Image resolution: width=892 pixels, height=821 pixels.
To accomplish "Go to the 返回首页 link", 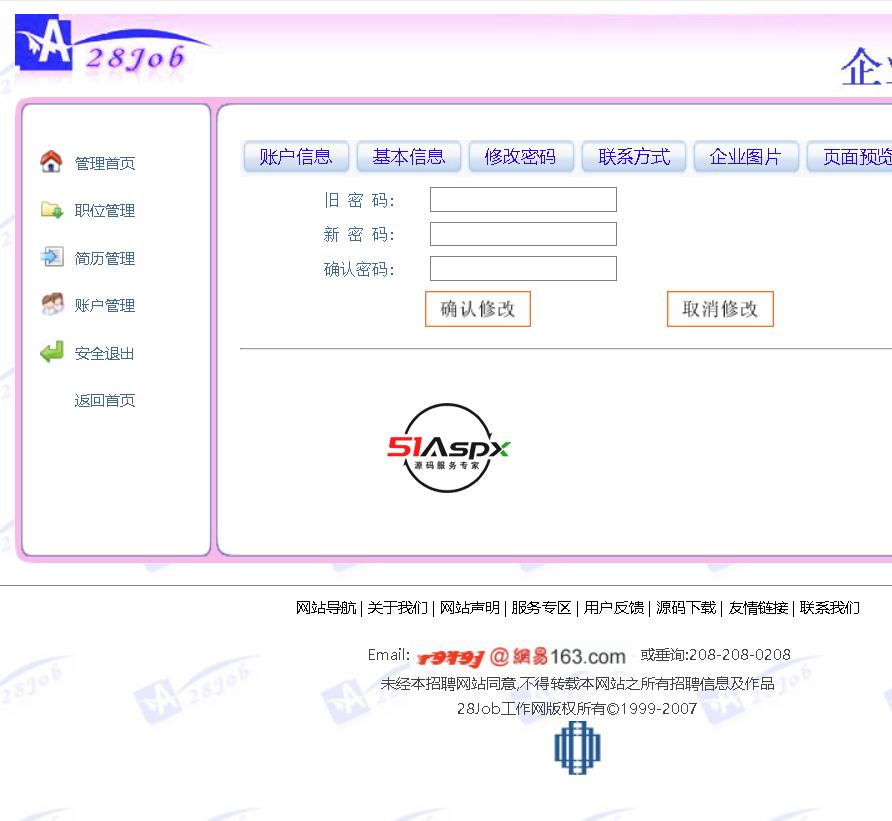I will click(x=105, y=401).
